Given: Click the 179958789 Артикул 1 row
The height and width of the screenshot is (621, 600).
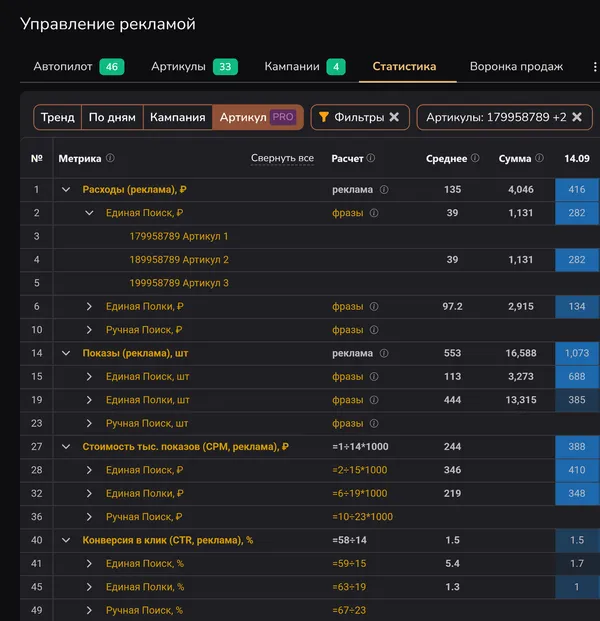Looking at the screenshot, I should pos(179,236).
